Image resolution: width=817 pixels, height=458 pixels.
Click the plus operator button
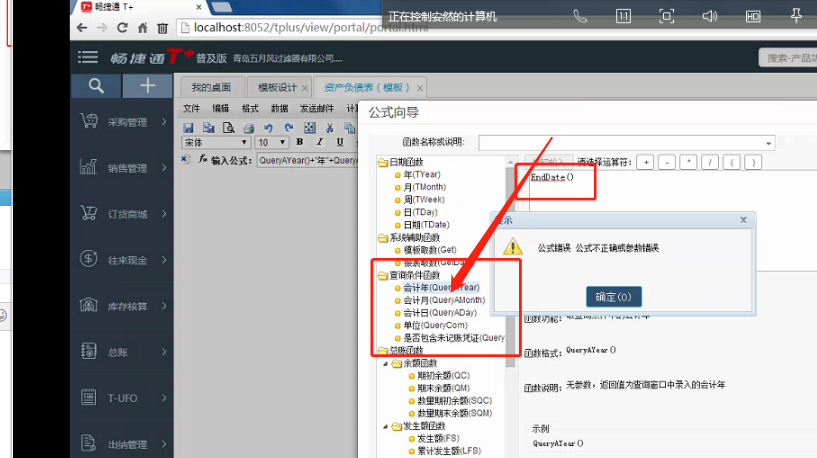(646, 163)
